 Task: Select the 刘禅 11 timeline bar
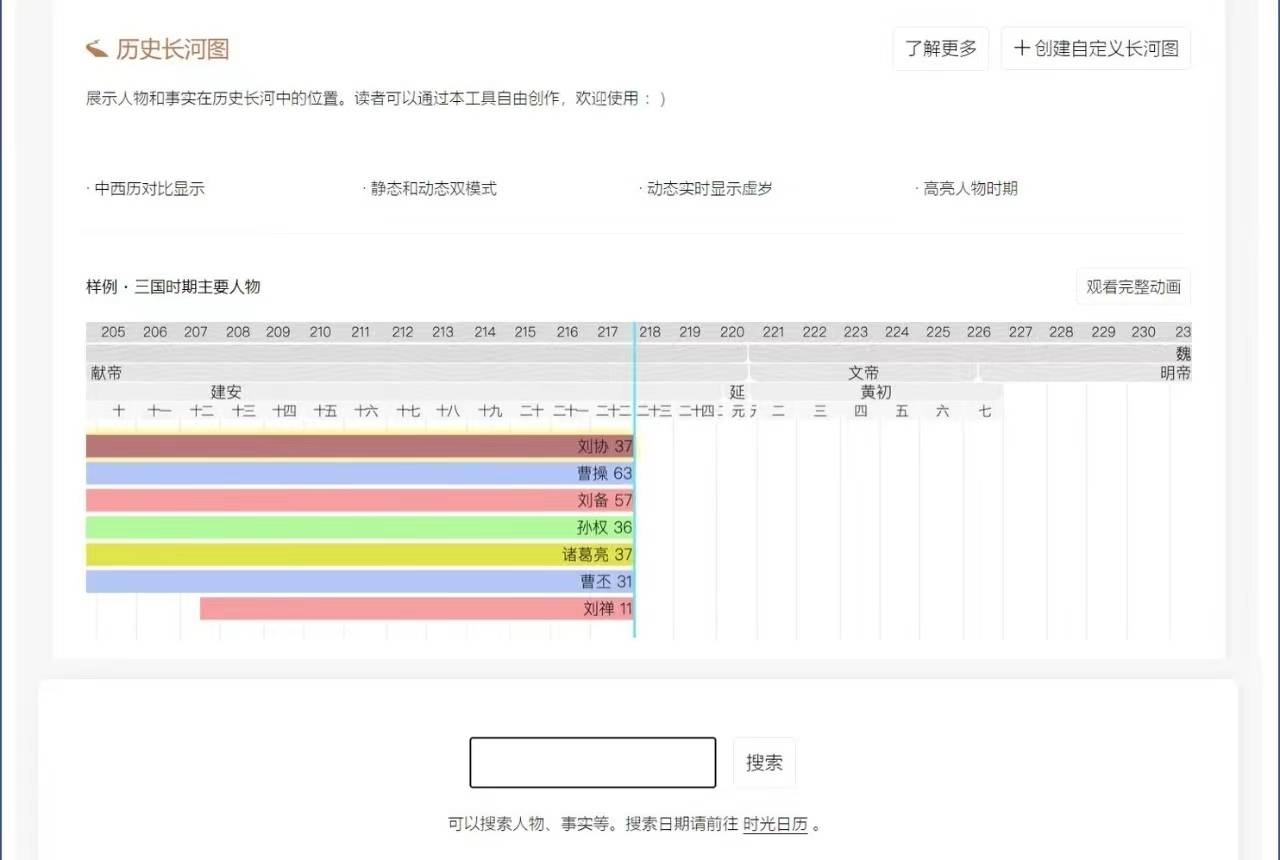417,608
